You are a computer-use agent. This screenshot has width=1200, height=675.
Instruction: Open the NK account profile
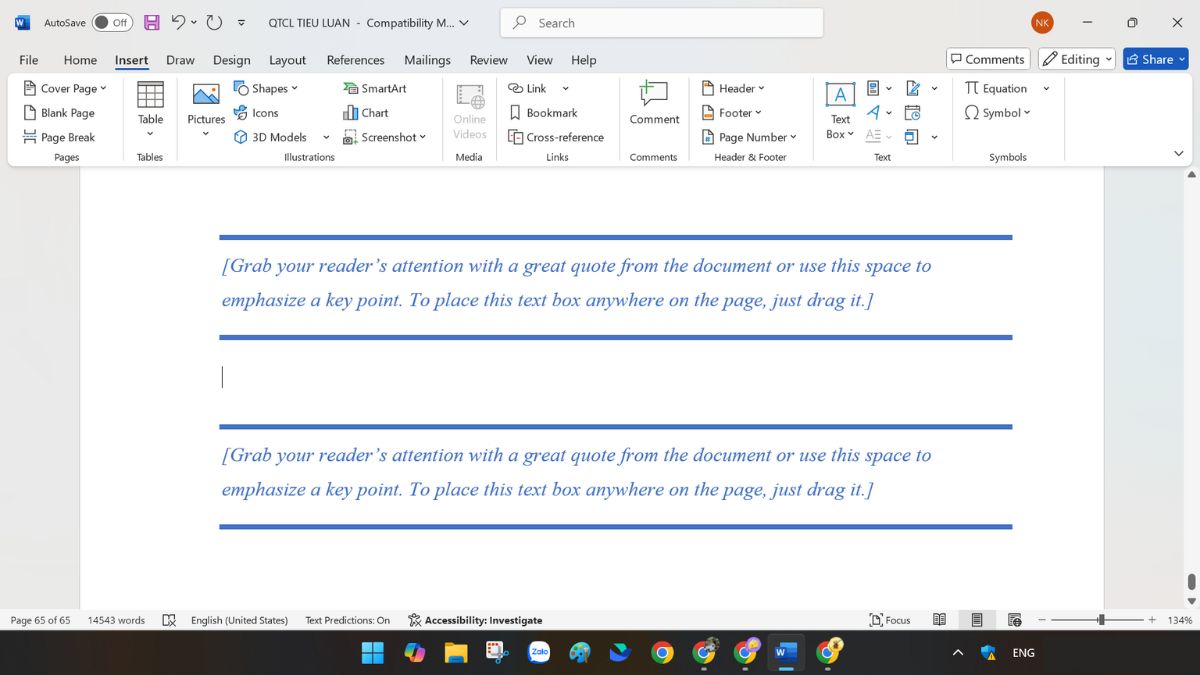pyautogui.click(x=1042, y=22)
